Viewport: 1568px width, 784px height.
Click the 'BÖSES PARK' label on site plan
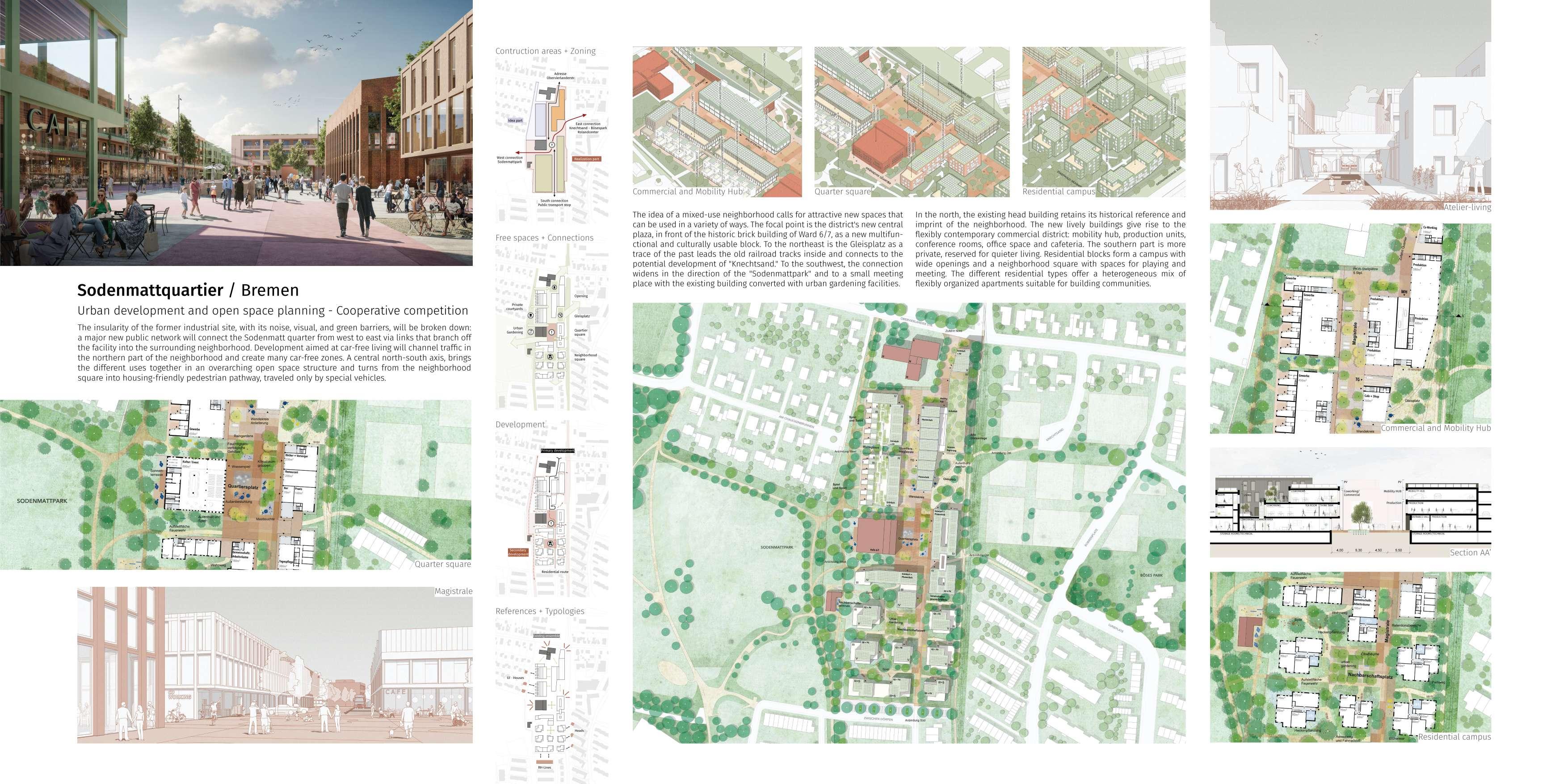(x=1152, y=575)
